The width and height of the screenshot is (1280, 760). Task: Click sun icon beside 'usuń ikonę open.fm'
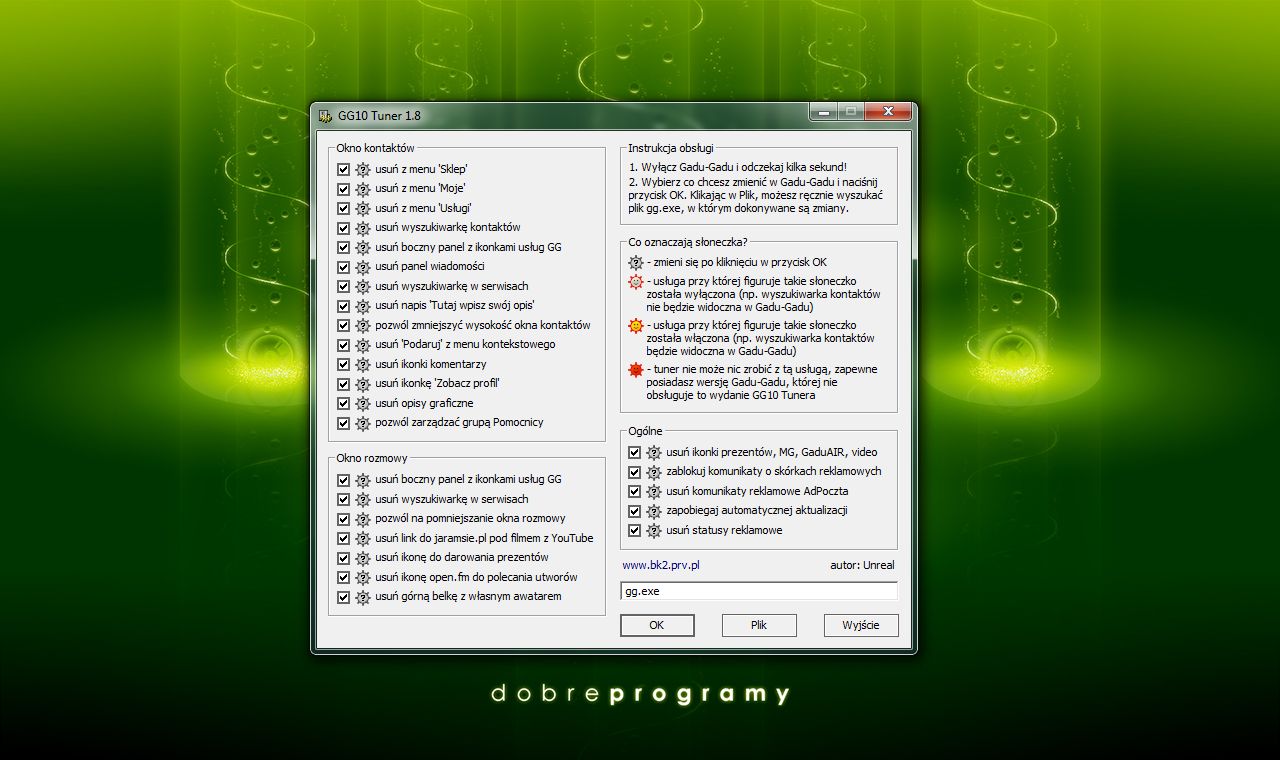click(363, 578)
